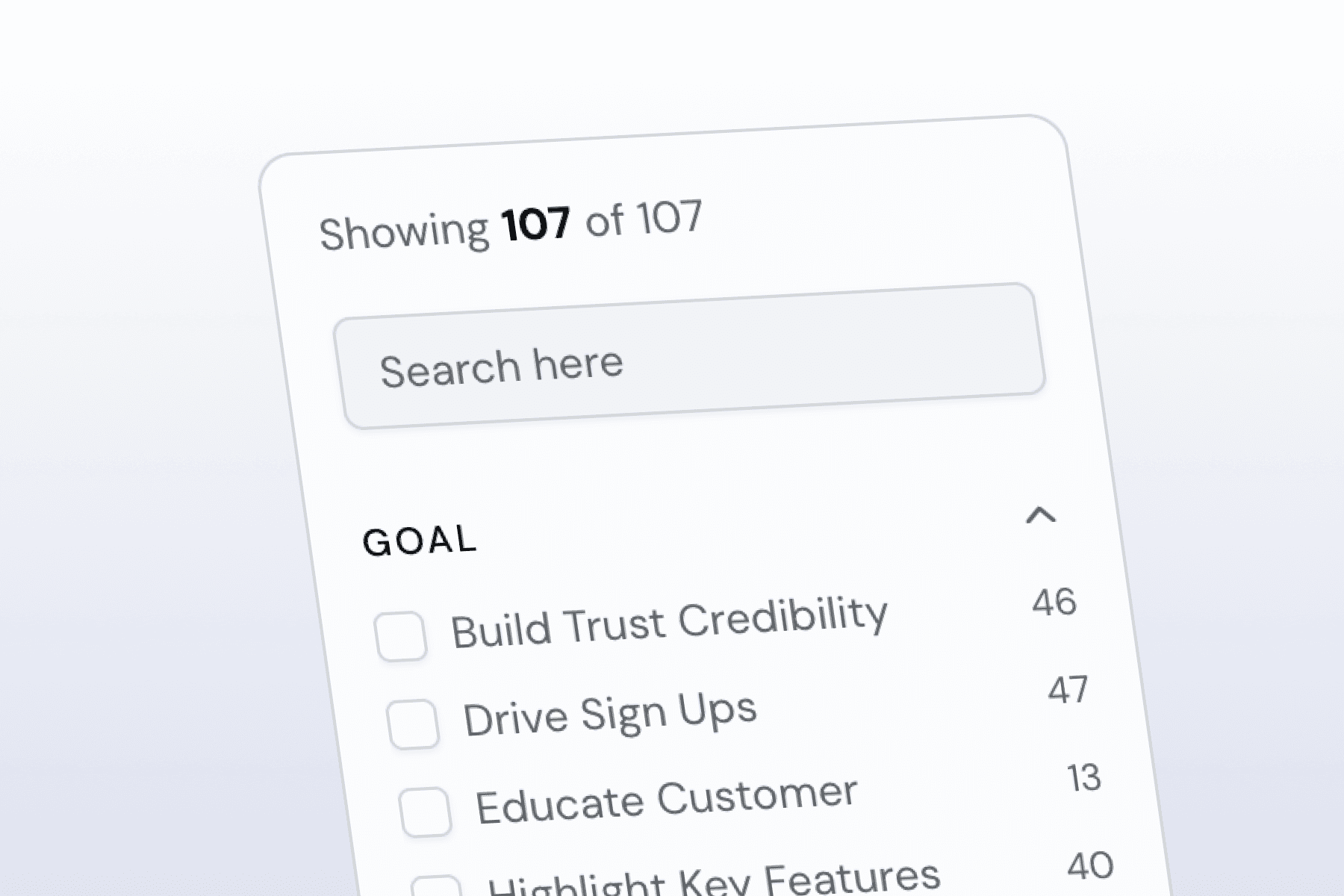Click the count 40 beside Highlight Key Features
The image size is (1344, 896).
[1090, 866]
